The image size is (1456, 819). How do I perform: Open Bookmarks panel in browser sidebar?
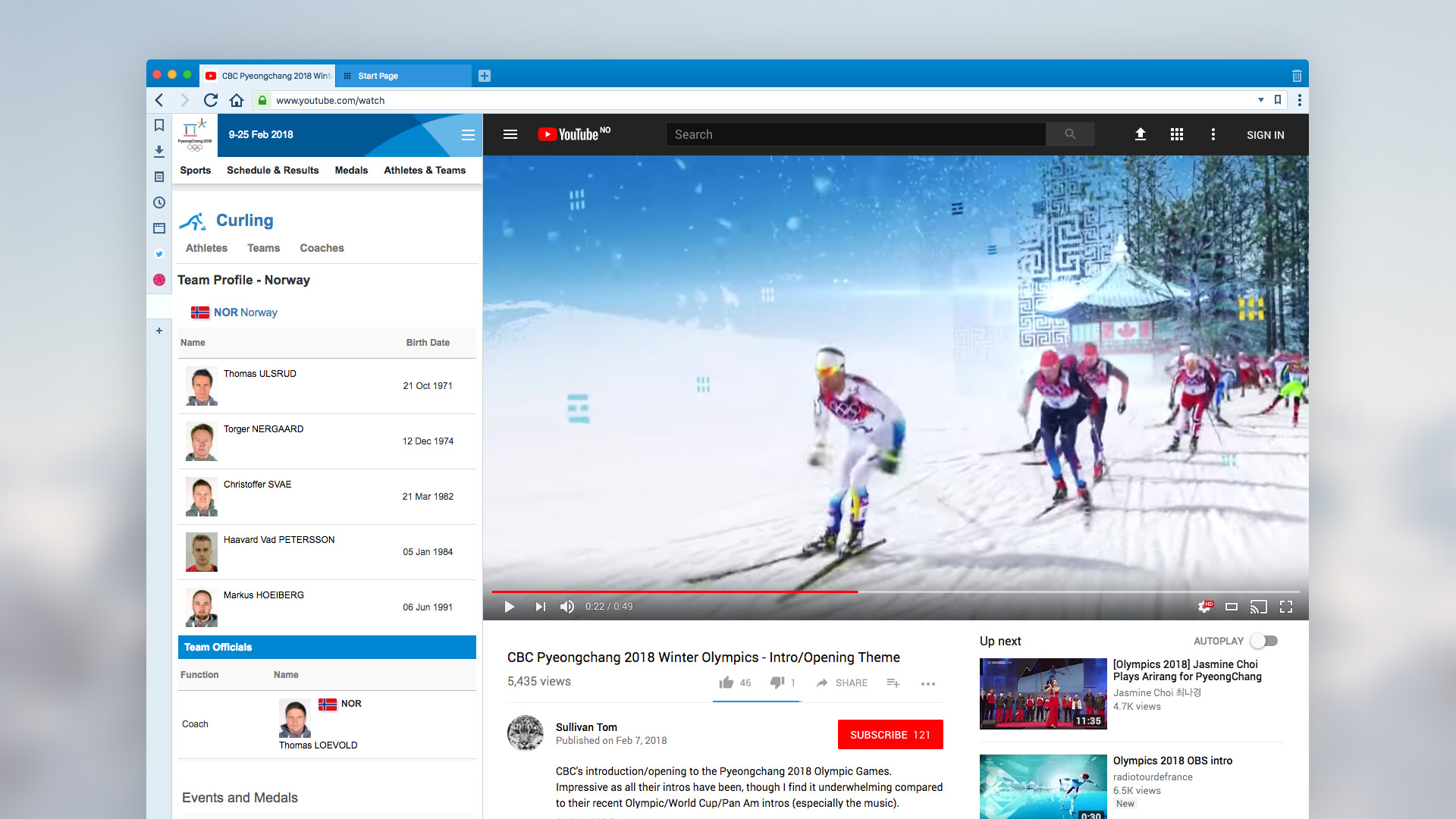(159, 125)
